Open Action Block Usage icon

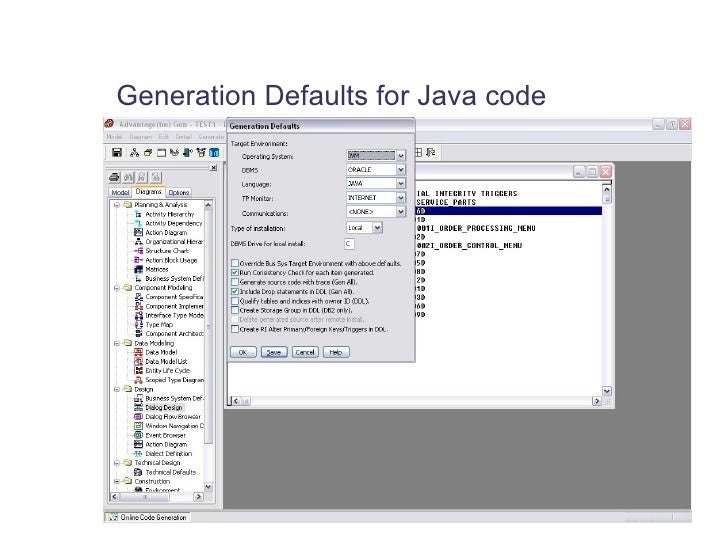[138, 260]
